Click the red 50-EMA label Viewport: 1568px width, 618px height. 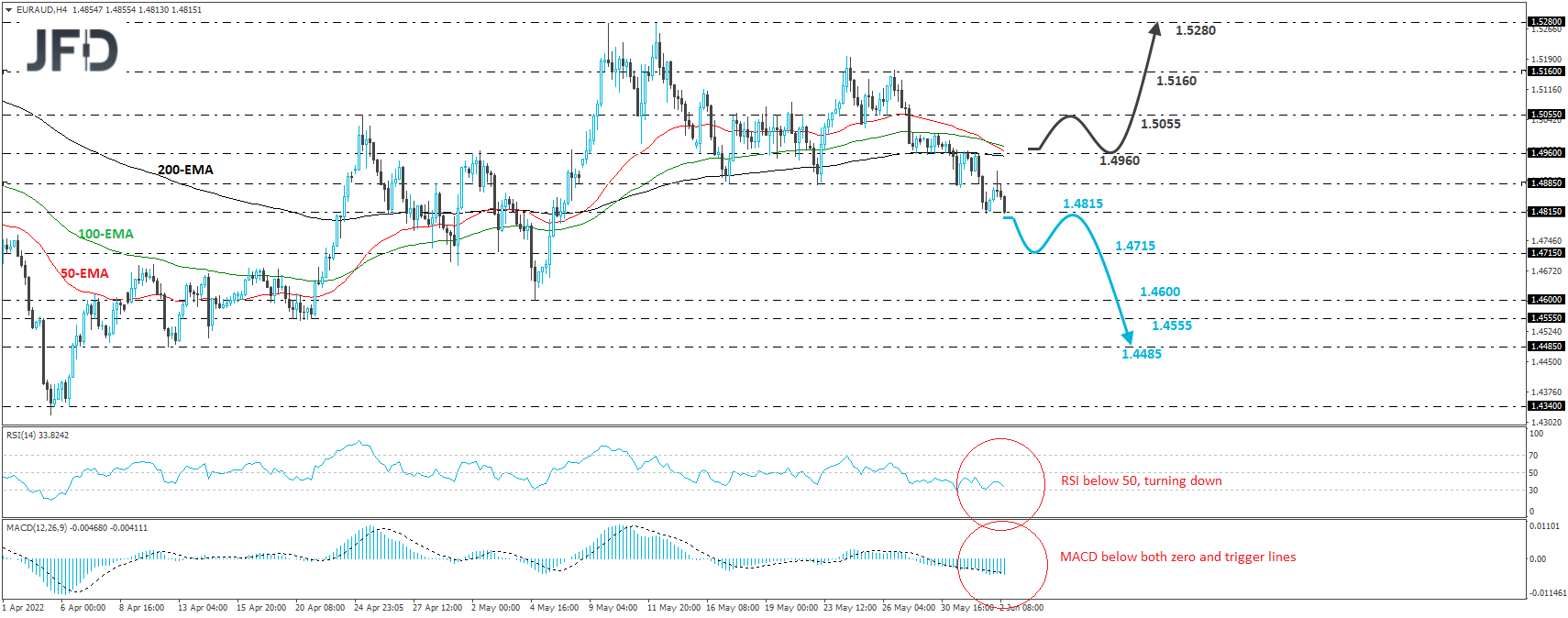click(x=84, y=273)
